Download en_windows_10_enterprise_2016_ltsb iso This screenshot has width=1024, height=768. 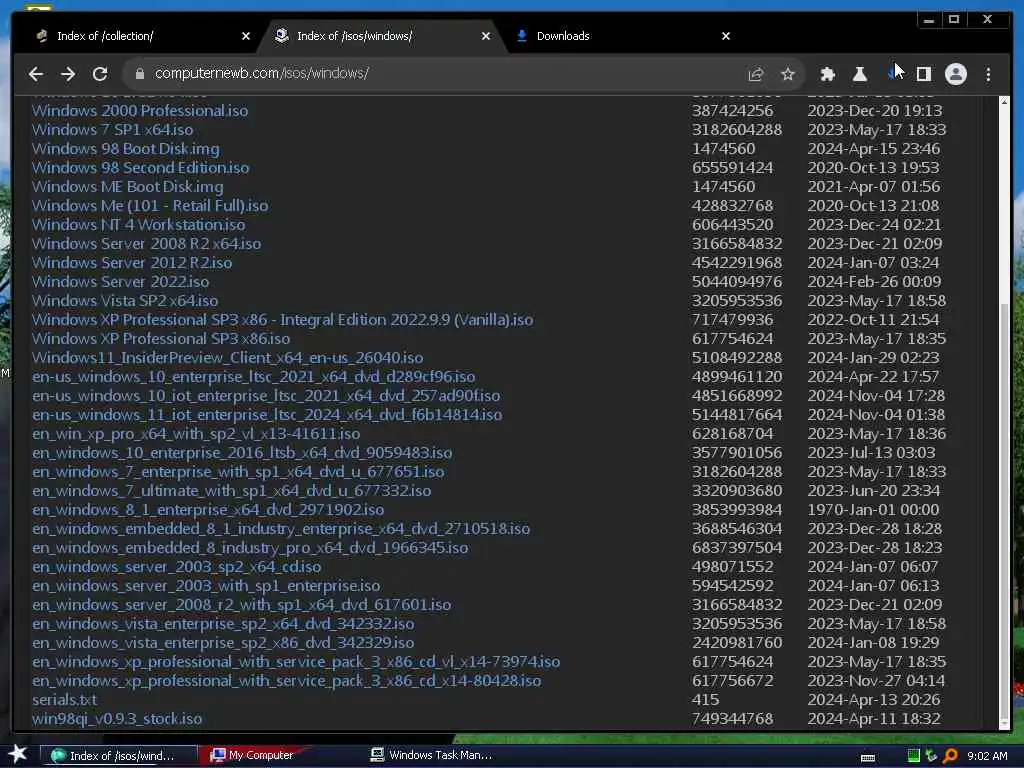242,452
